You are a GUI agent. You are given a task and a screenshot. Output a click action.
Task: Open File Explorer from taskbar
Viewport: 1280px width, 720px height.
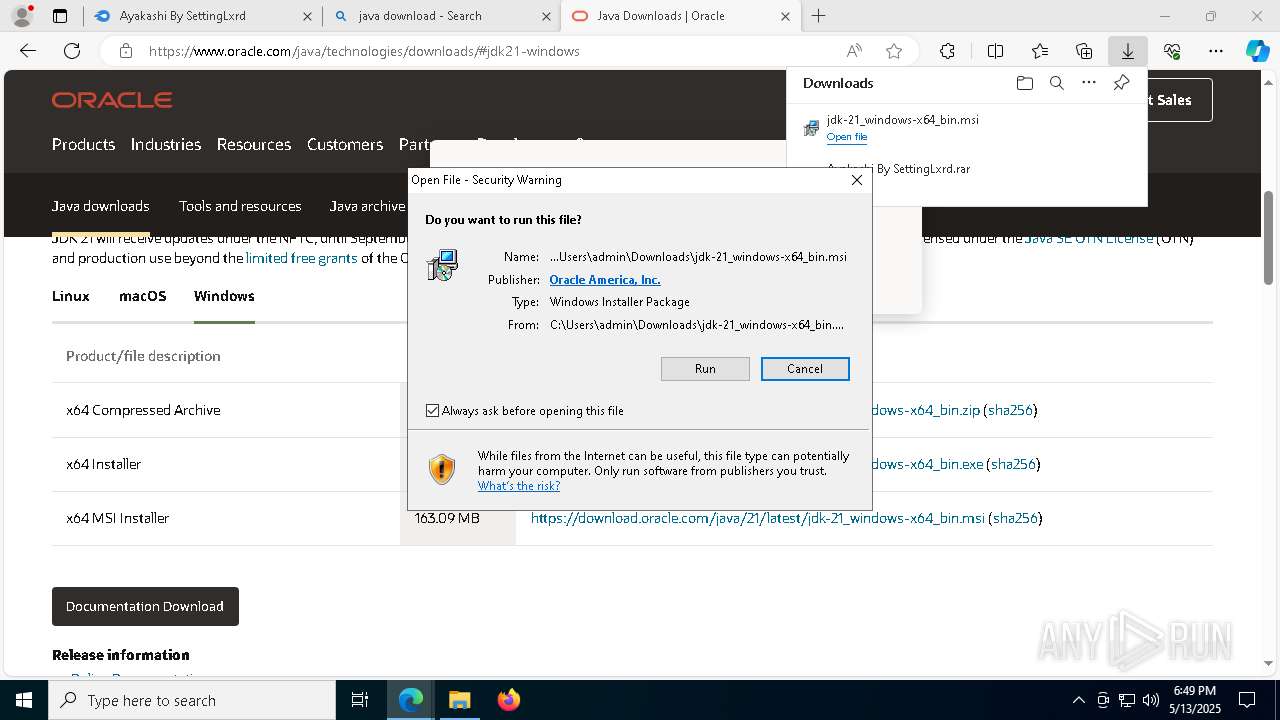(x=459, y=700)
